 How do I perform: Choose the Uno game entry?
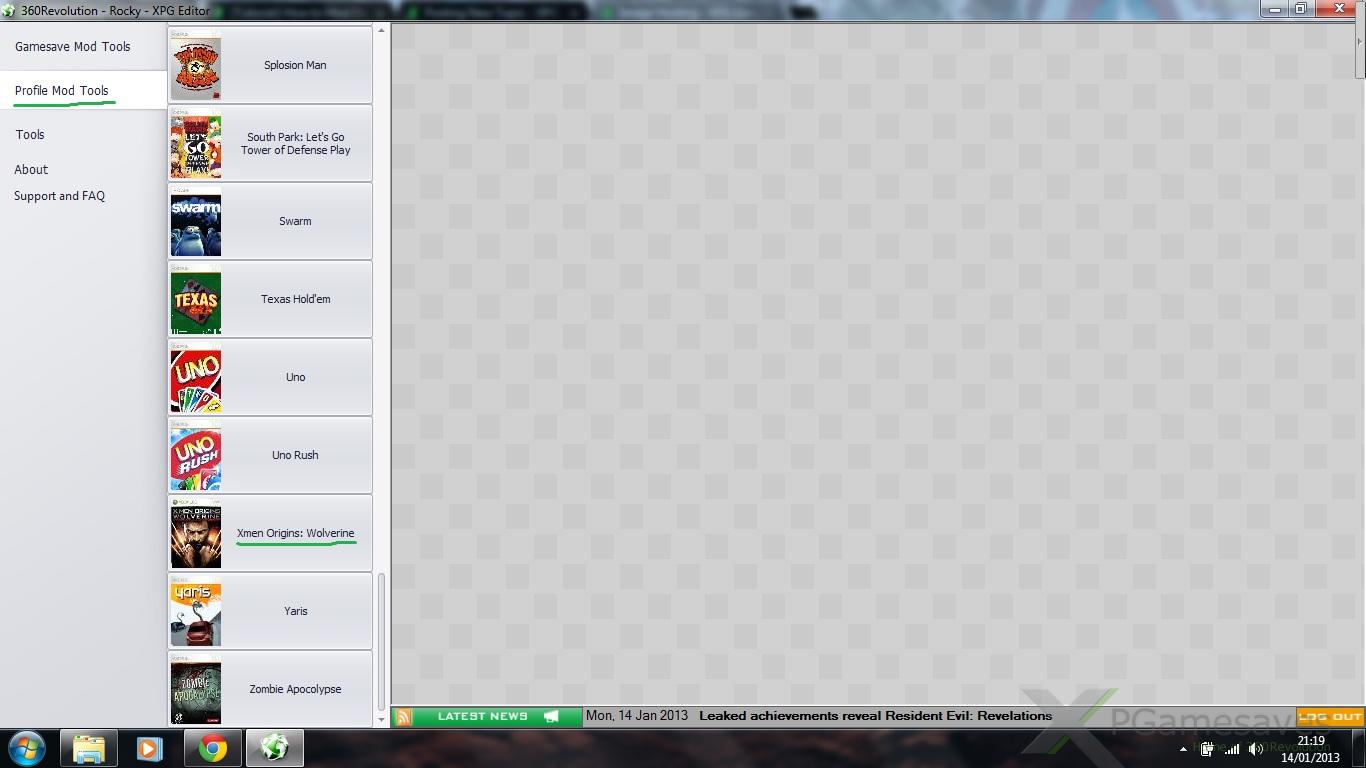pyautogui.click(x=295, y=377)
